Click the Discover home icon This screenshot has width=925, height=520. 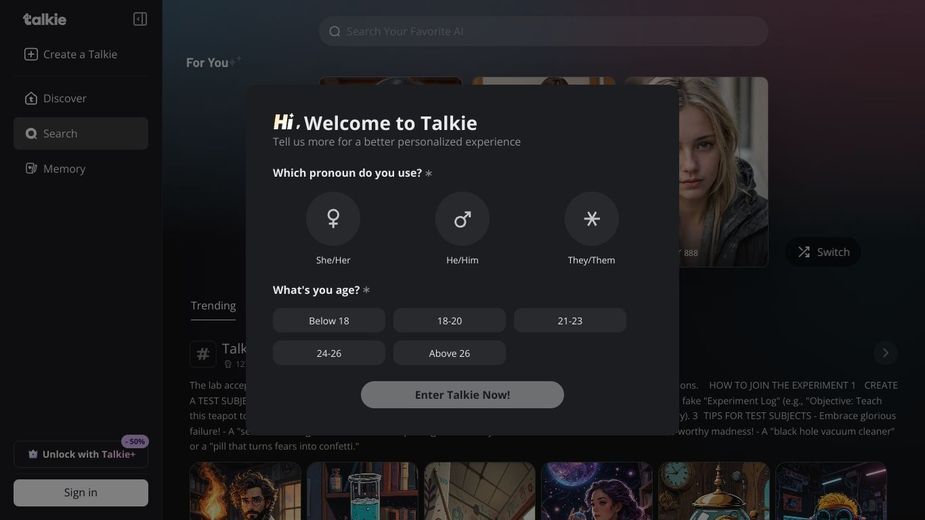31,98
